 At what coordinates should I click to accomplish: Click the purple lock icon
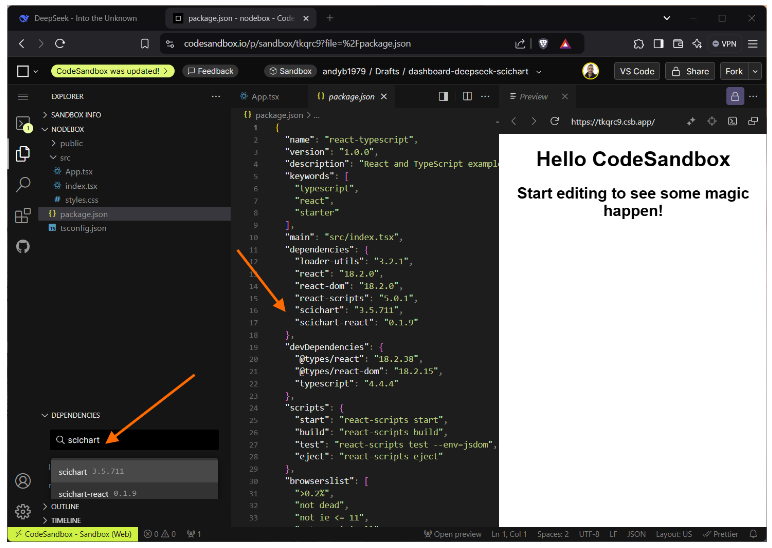[735, 97]
